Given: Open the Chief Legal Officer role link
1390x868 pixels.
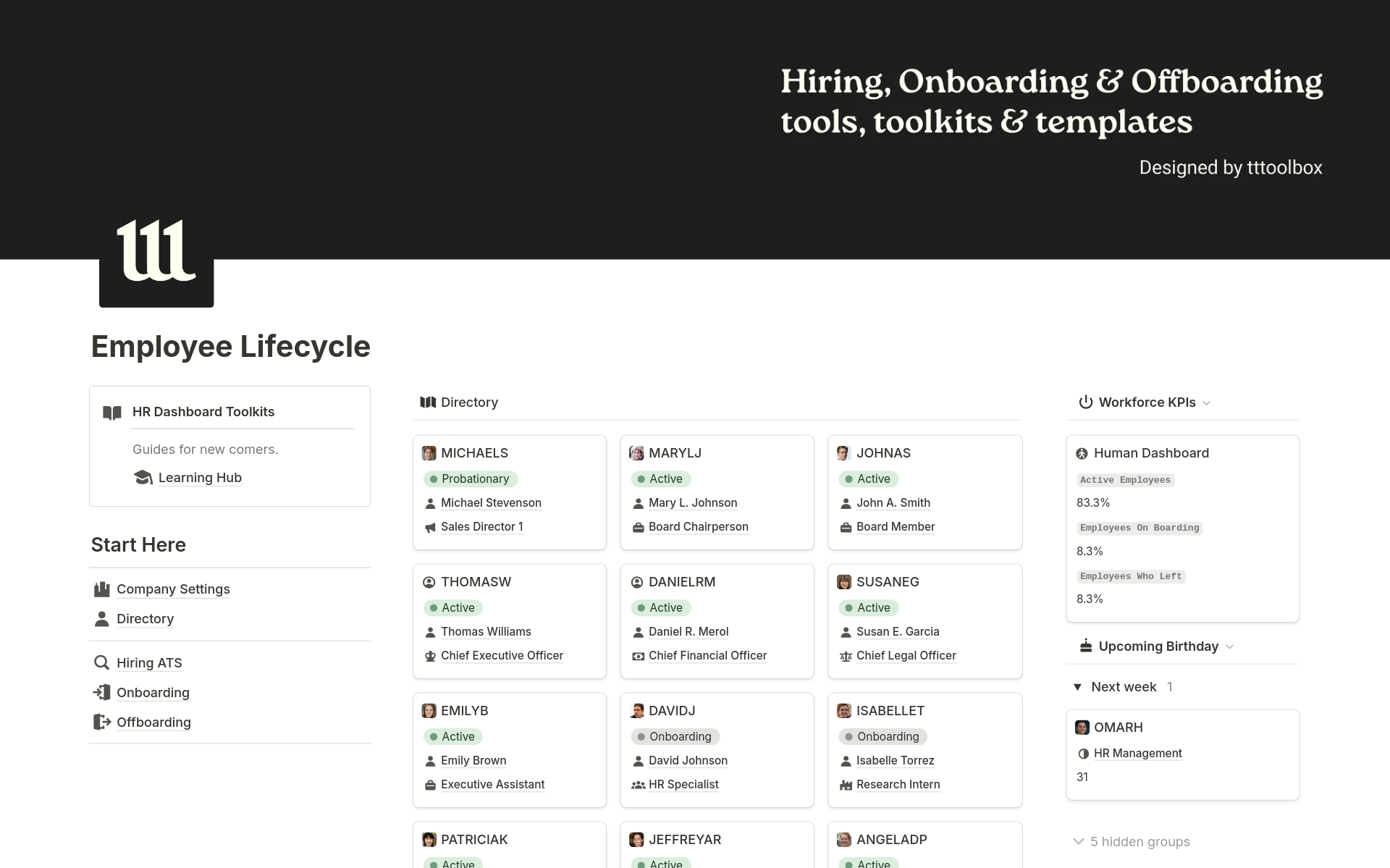Looking at the screenshot, I should point(906,656).
